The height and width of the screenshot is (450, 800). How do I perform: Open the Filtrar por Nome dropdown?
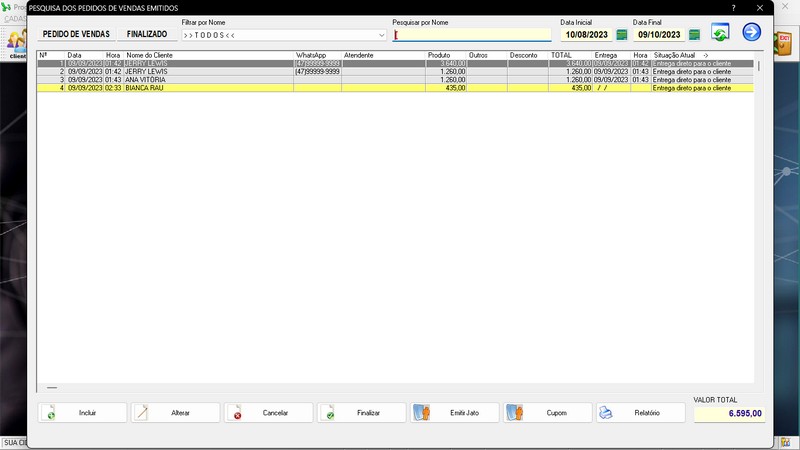[x=381, y=35]
